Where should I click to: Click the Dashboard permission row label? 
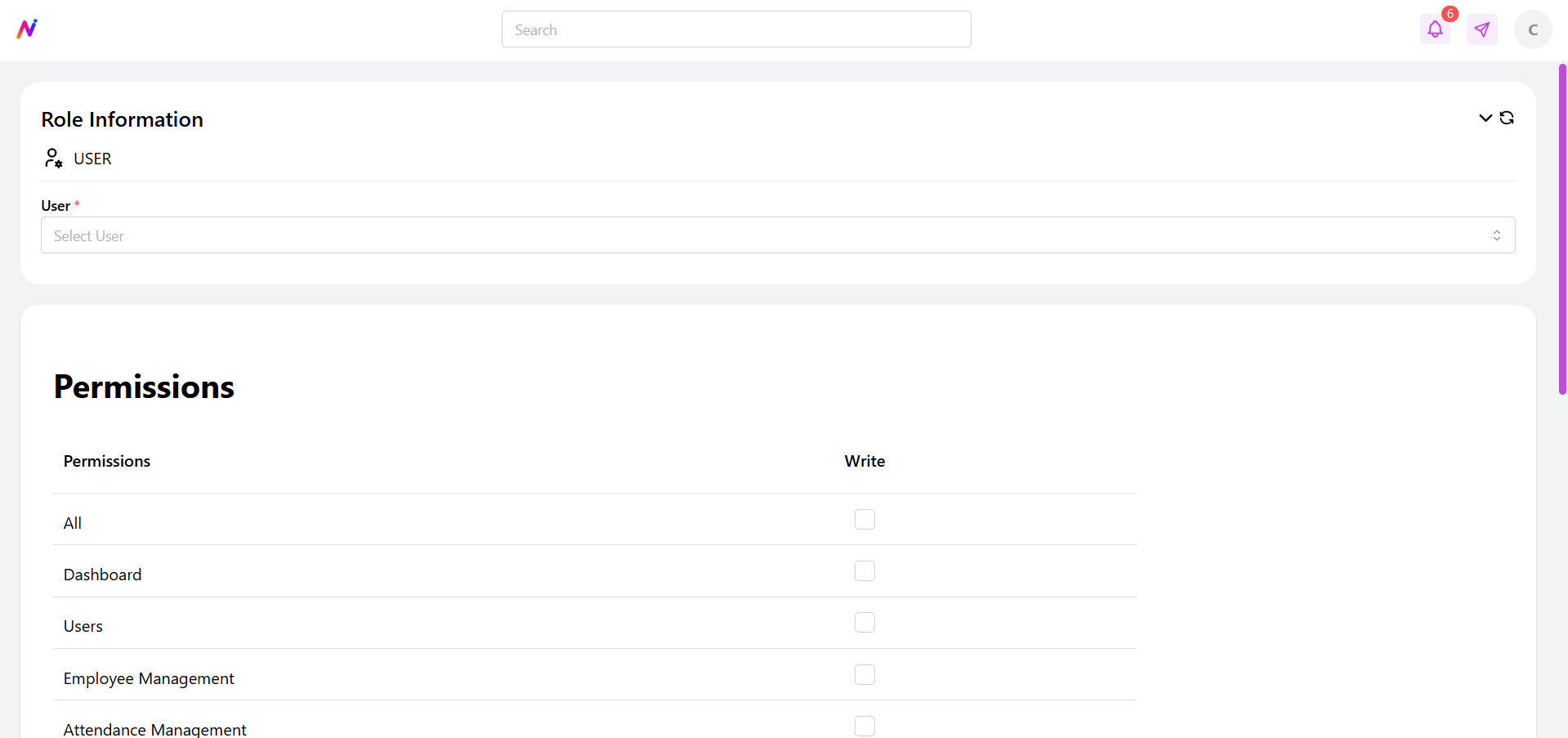pyautogui.click(x=103, y=575)
